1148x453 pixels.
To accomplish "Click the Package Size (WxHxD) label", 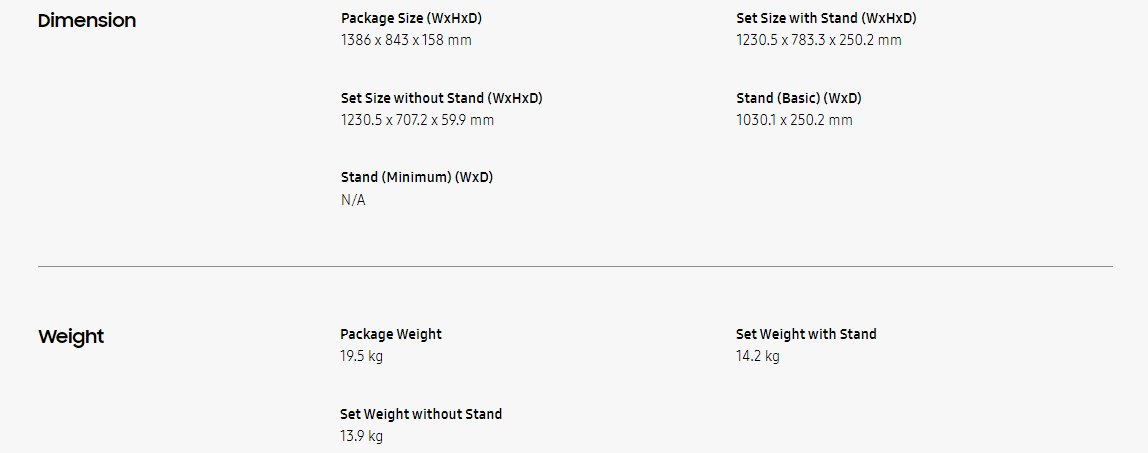I will (418, 18).
